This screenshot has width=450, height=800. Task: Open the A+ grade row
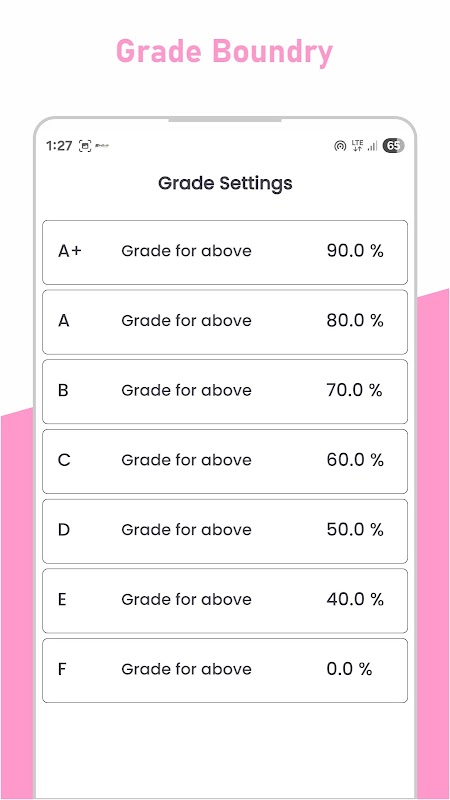click(225, 252)
